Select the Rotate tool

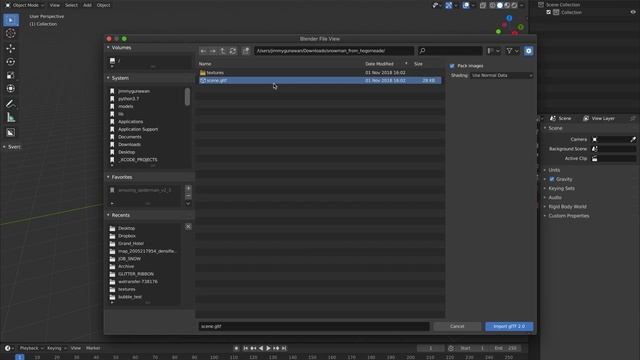11,62
